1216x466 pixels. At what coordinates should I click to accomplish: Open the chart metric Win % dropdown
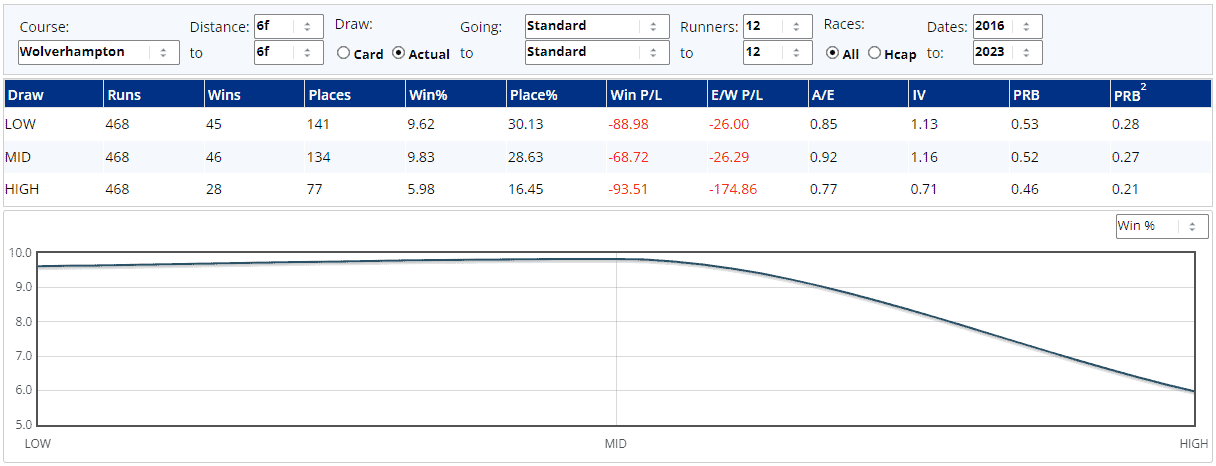pos(1162,226)
